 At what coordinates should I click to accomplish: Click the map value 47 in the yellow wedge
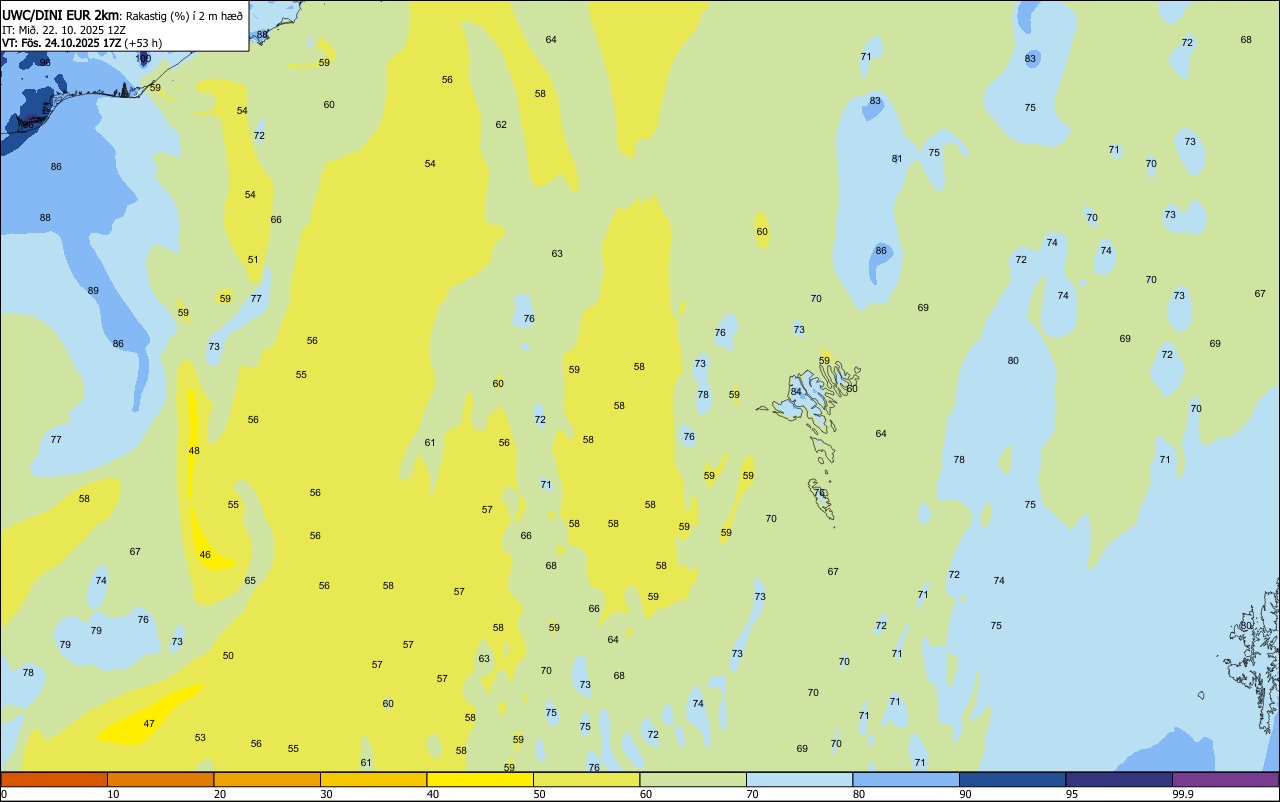tap(149, 724)
